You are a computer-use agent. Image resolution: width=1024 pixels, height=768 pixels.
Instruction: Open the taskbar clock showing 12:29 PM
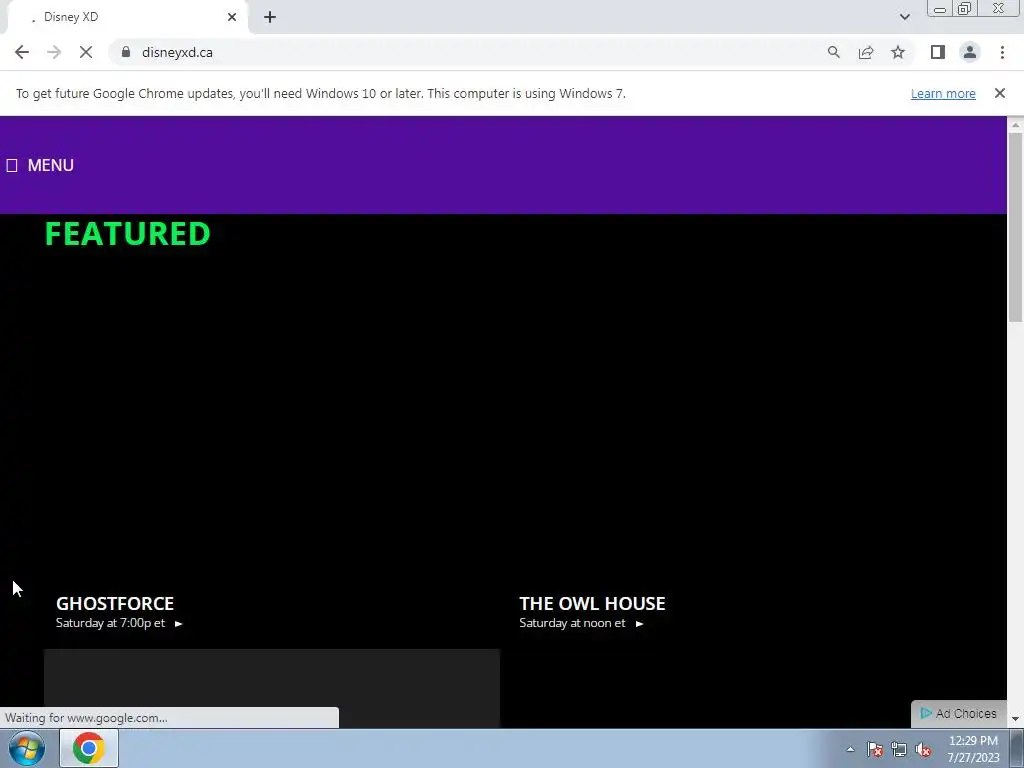(x=973, y=749)
